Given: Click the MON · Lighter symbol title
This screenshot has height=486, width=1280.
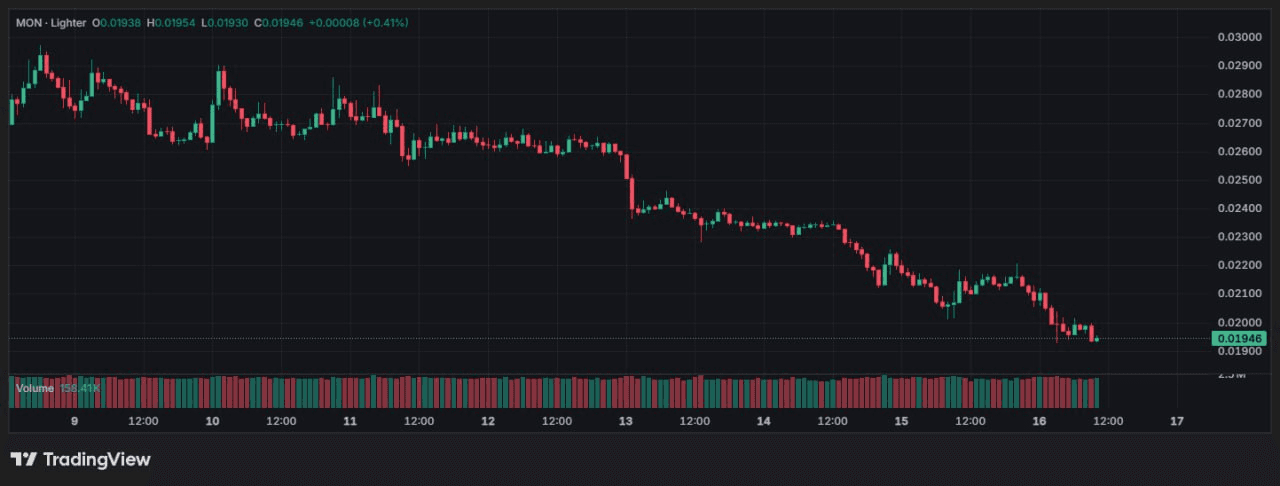Looking at the screenshot, I should (x=50, y=22).
